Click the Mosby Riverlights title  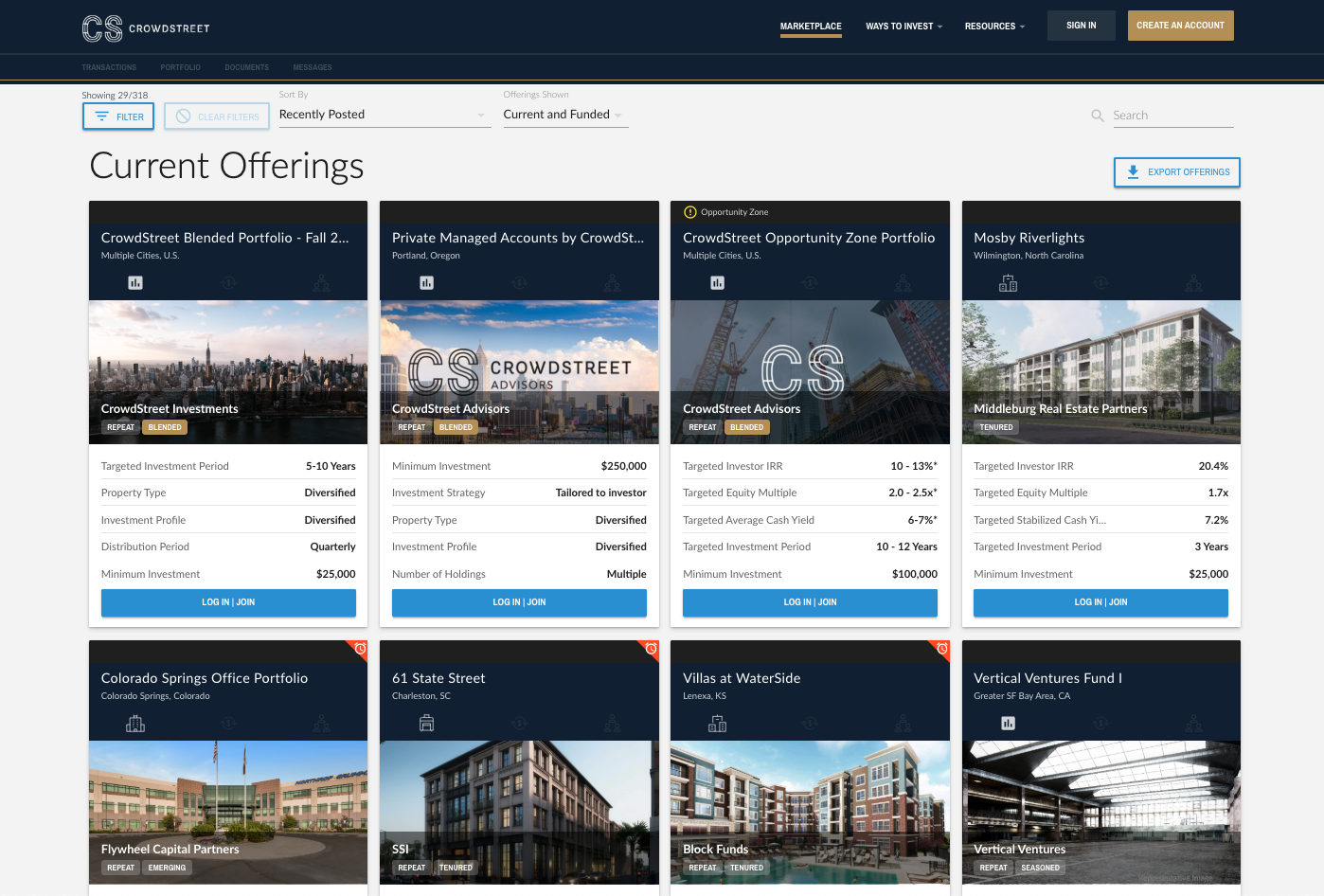click(1029, 238)
